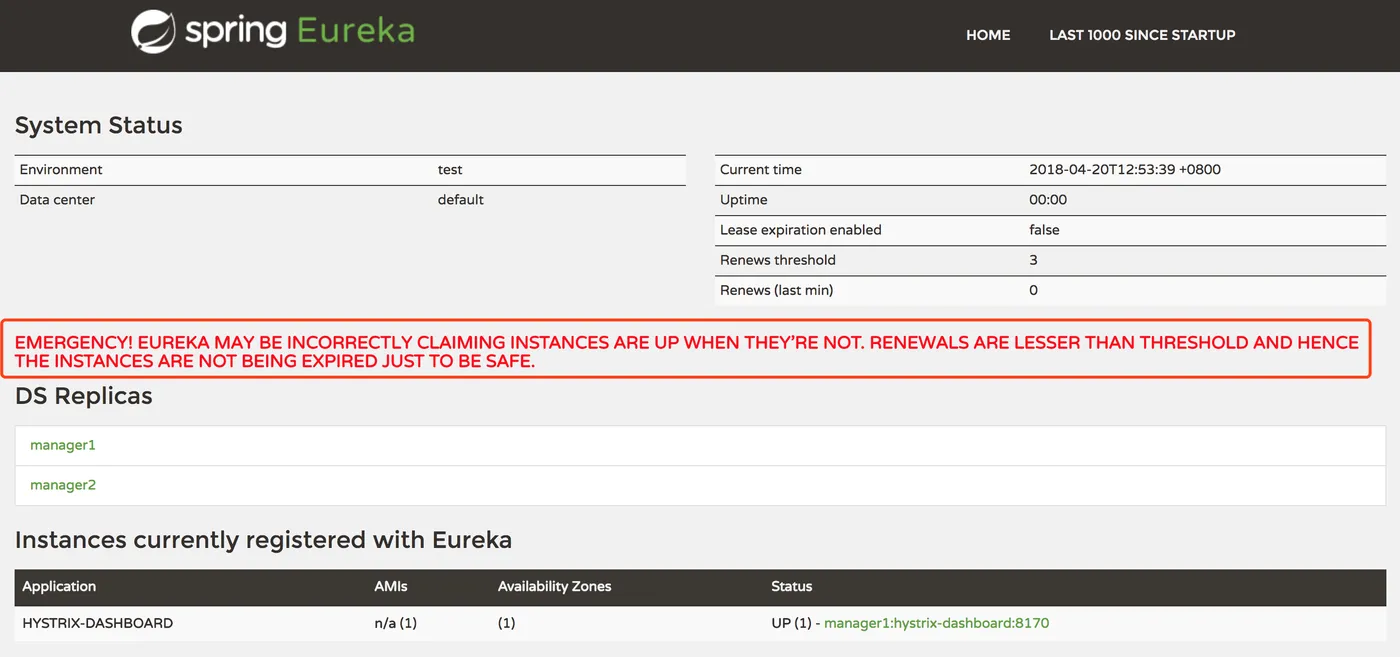Click the Lease expiration enabled label
Image resolution: width=1400 pixels, height=657 pixels.
(x=801, y=230)
